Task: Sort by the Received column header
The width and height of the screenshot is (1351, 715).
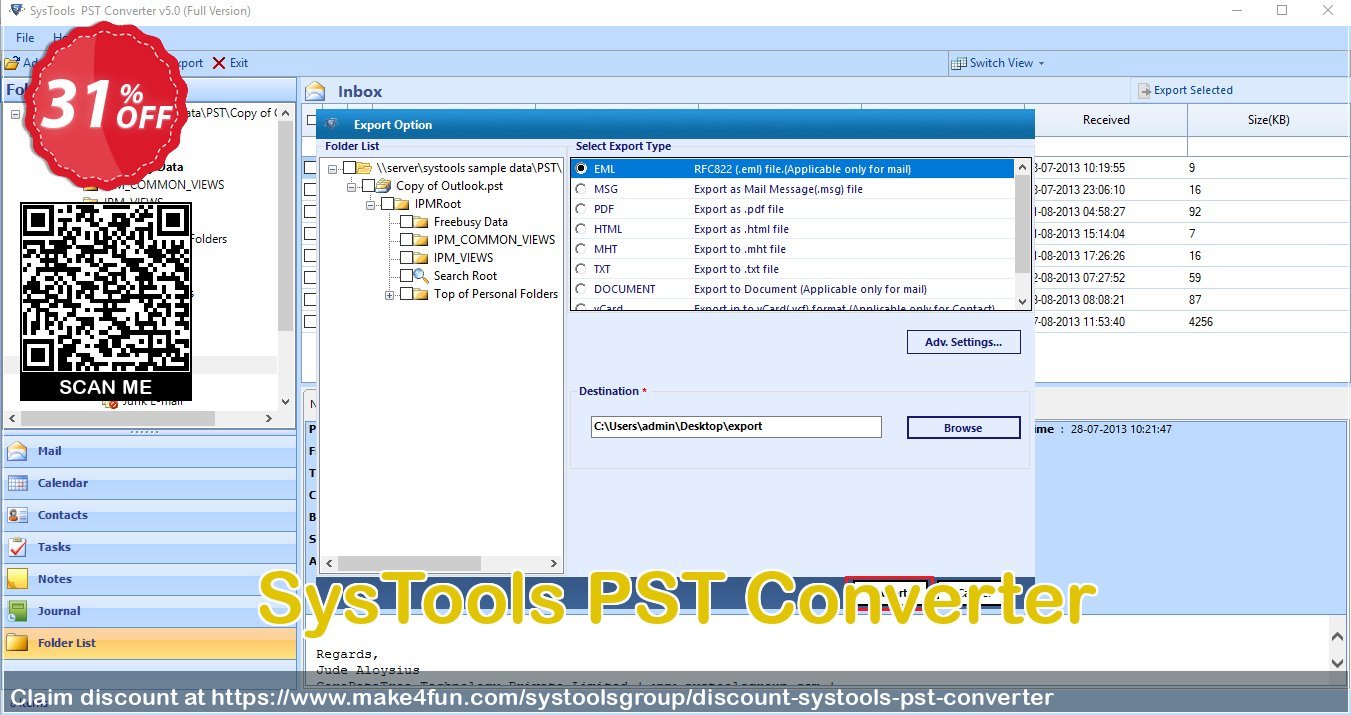Action: pos(1106,120)
